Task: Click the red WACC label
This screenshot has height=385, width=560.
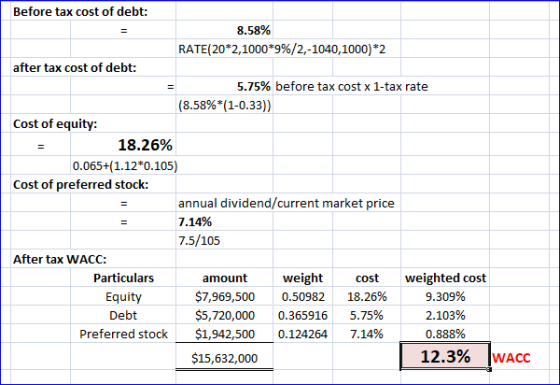Action: tap(511, 358)
